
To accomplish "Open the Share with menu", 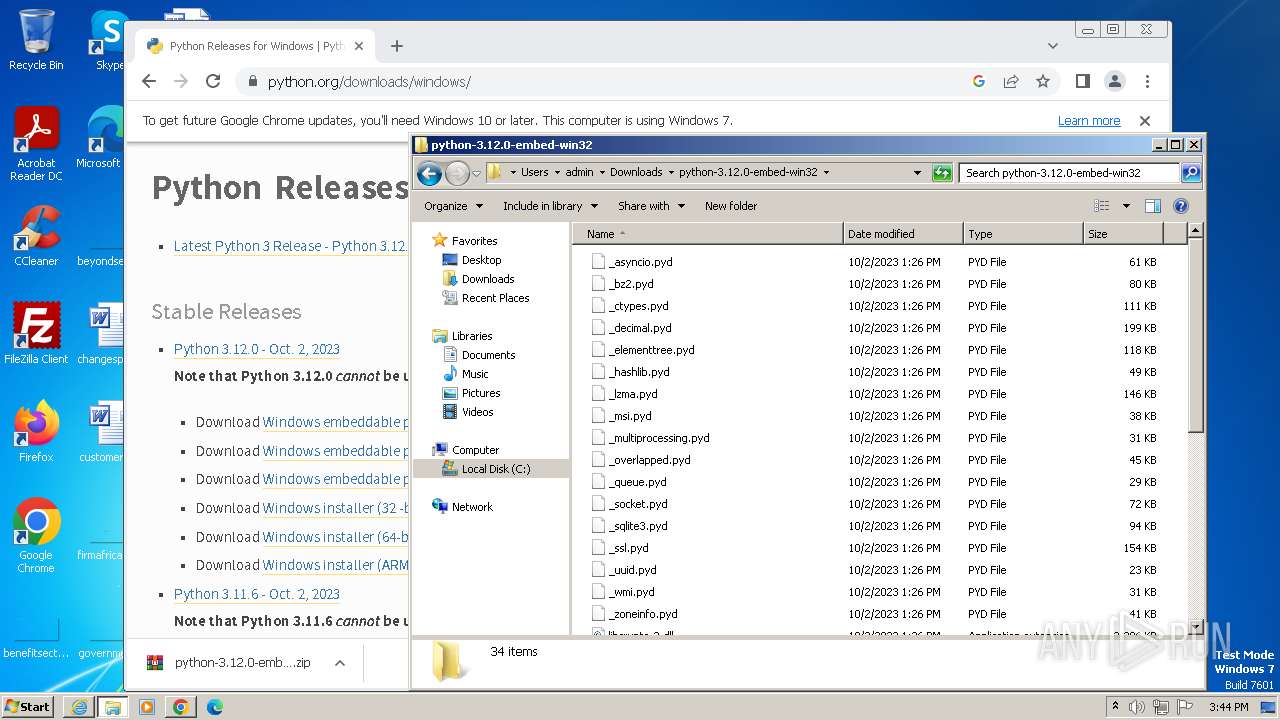I will (651, 206).
